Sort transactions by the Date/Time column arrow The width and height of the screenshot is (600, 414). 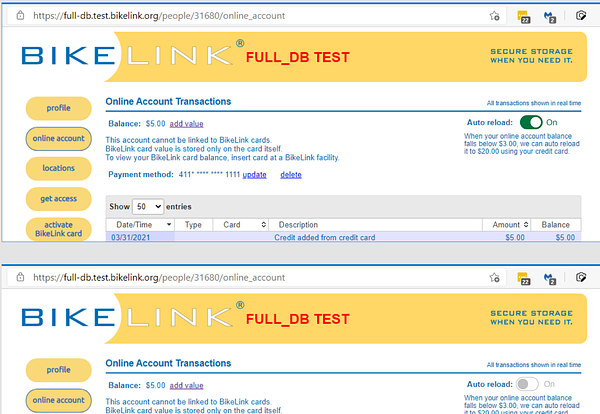(167, 225)
